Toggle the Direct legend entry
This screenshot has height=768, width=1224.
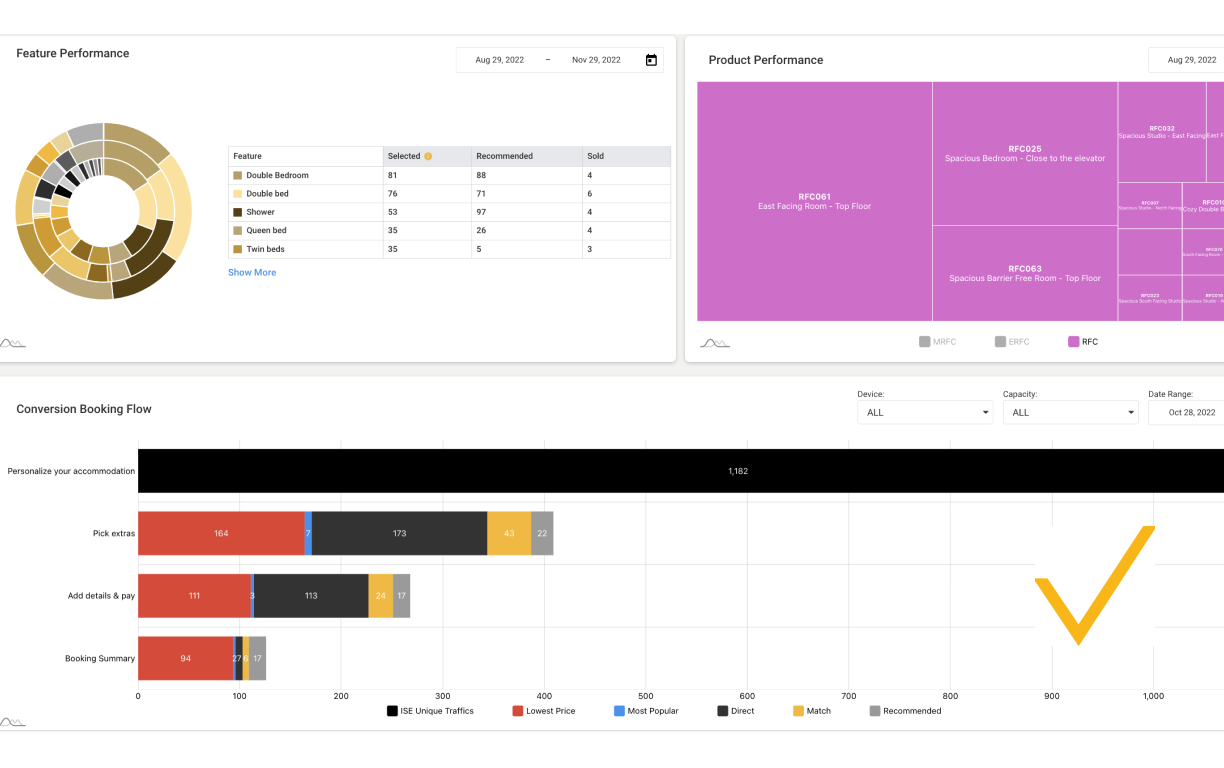click(x=736, y=711)
